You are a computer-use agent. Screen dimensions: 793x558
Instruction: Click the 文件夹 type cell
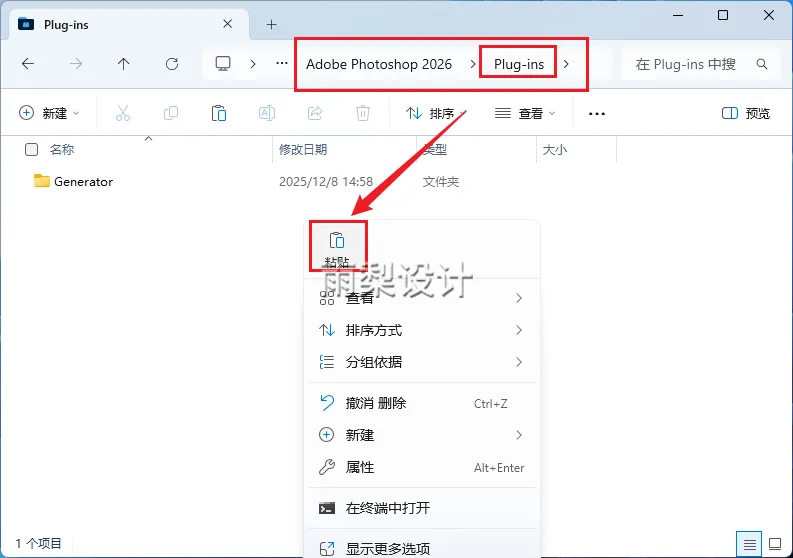(440, 182)
